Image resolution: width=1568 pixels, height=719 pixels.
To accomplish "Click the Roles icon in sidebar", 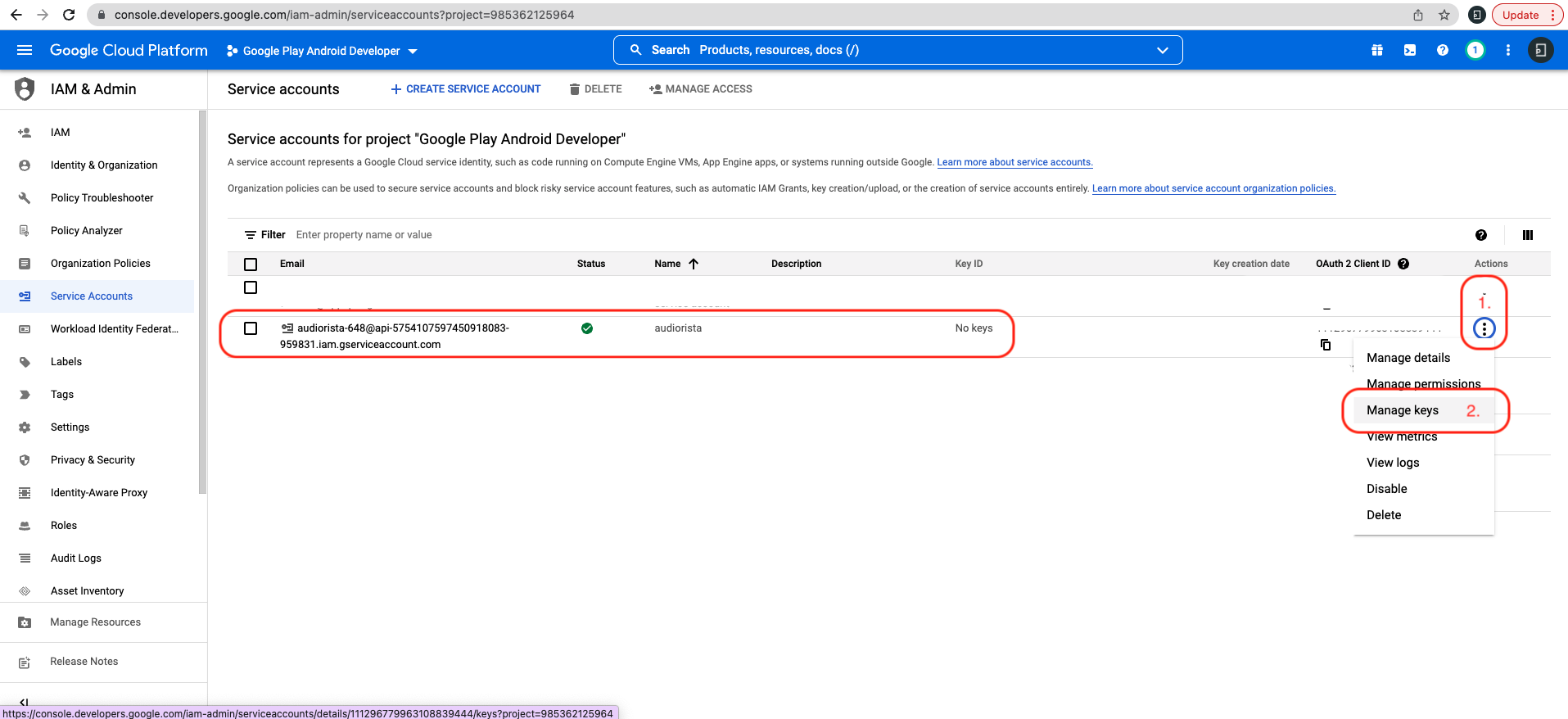I will pyautogui.click(x=25, y=525).
